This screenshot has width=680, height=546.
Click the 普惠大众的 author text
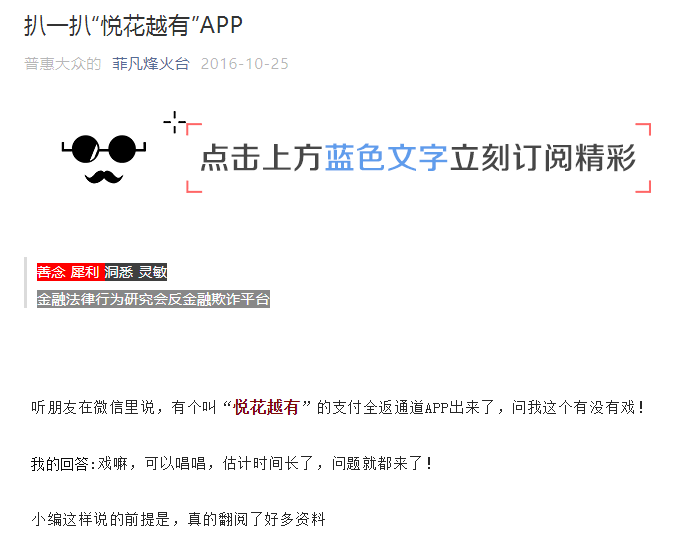pyautogui.click(x=62, y=64)
